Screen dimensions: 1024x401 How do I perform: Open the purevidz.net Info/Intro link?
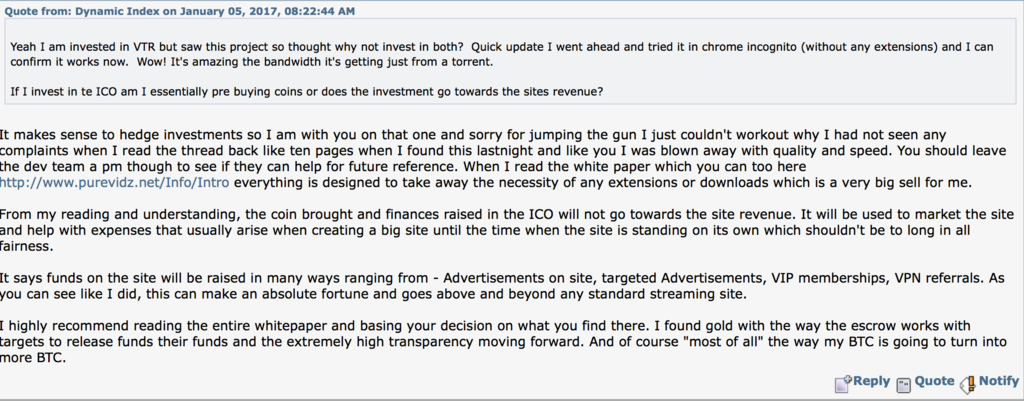pos(114,183)
